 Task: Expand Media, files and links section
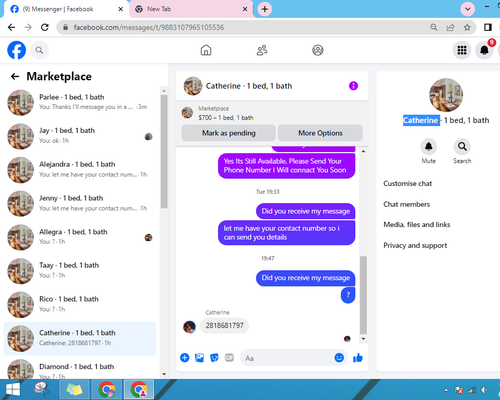(417, 225)
